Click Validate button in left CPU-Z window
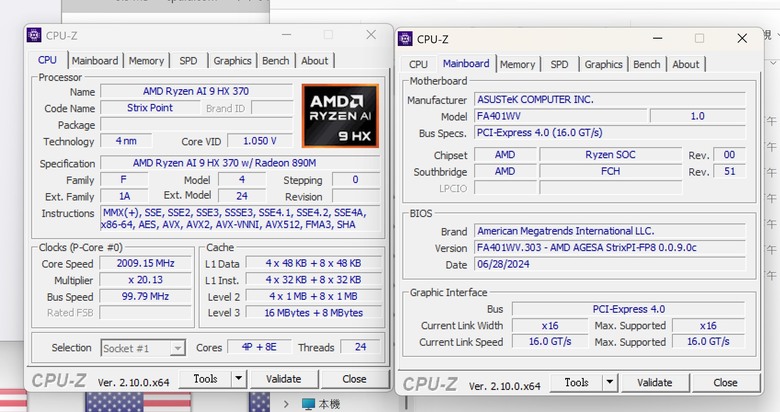Viewport: 780px width, 412px height. 284,379
